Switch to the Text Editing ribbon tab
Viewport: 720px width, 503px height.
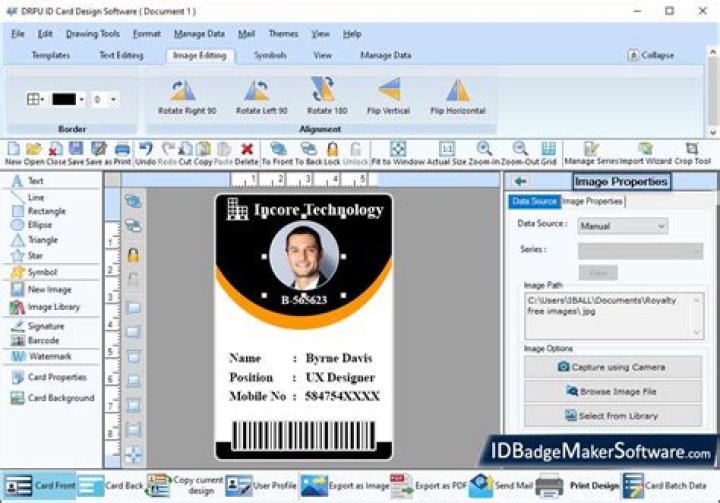pos(121,55)
